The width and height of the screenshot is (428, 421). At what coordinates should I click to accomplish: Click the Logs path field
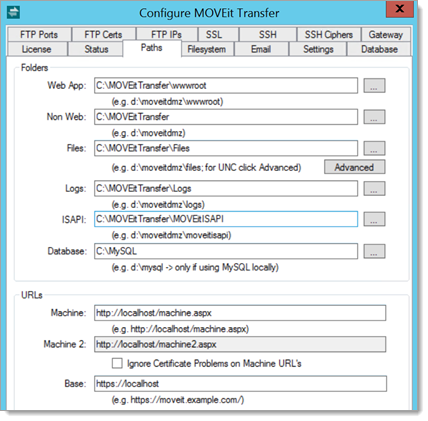tap(226, 189)
